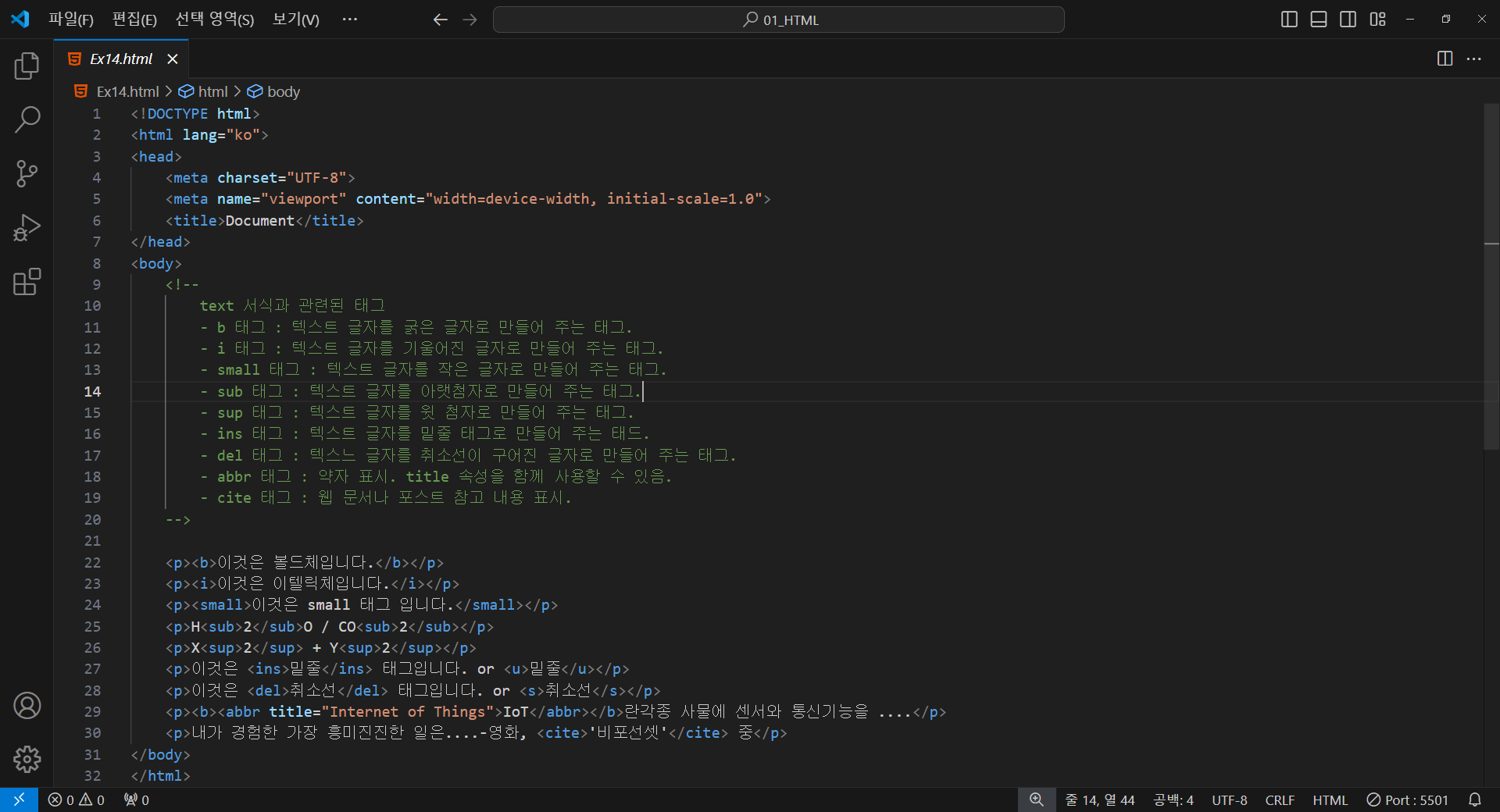Select the Ex14.html editor tab
Image resolution: width=1500 pixels, height=812 pixels.
click(121, 59)
